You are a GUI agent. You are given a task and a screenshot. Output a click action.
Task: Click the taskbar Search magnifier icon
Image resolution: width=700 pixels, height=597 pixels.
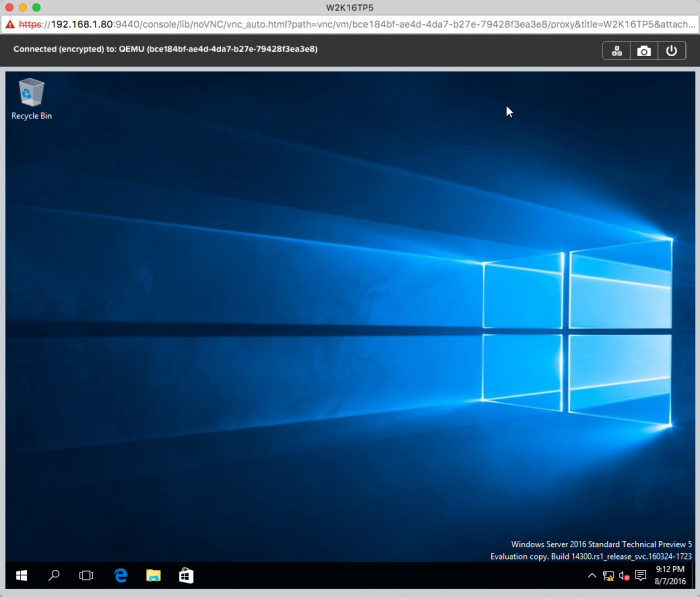(54, 576)
